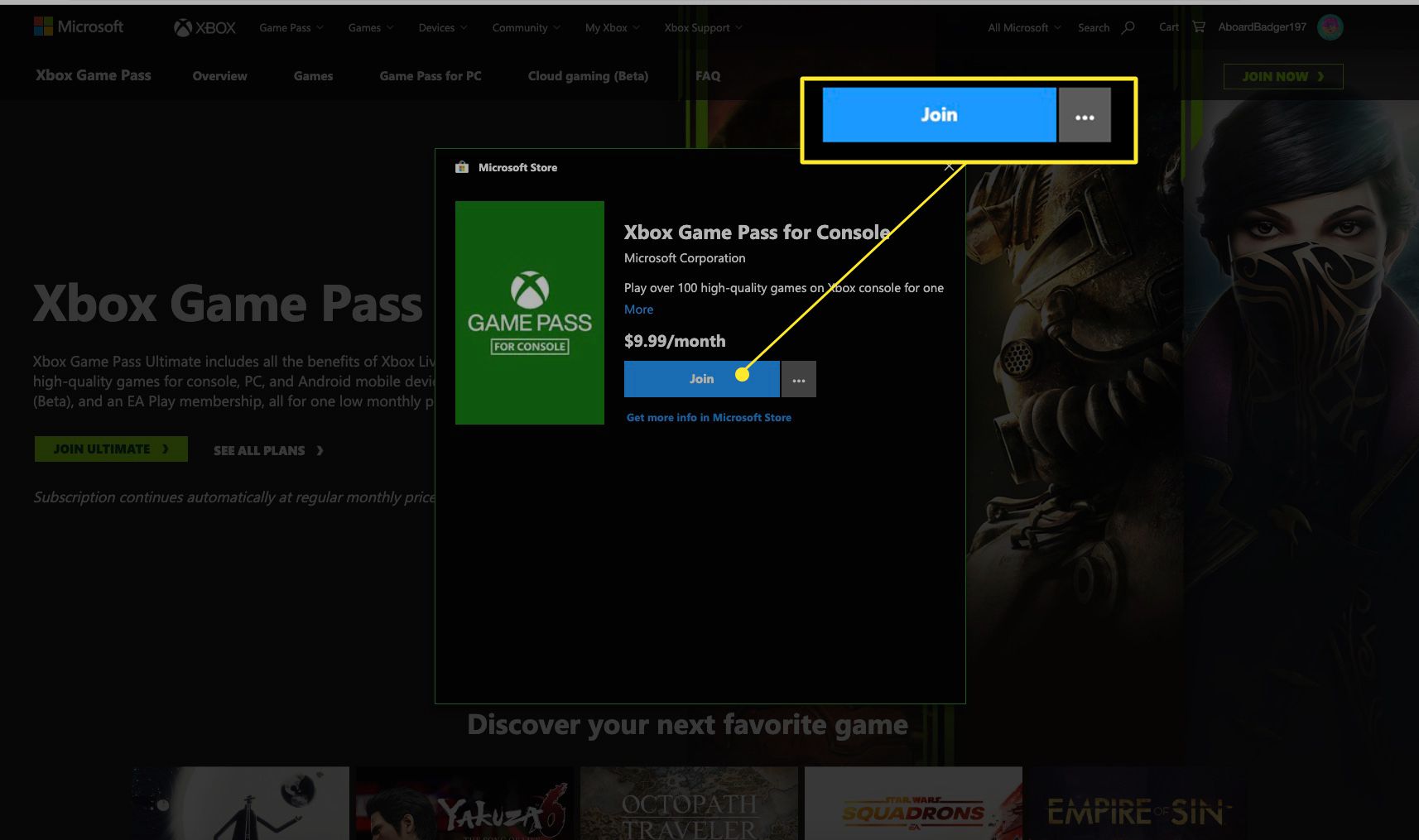Expand the All Microsoft dropdown
Viewport: 1419px width, 840px height.
(x=1024, y=28)
